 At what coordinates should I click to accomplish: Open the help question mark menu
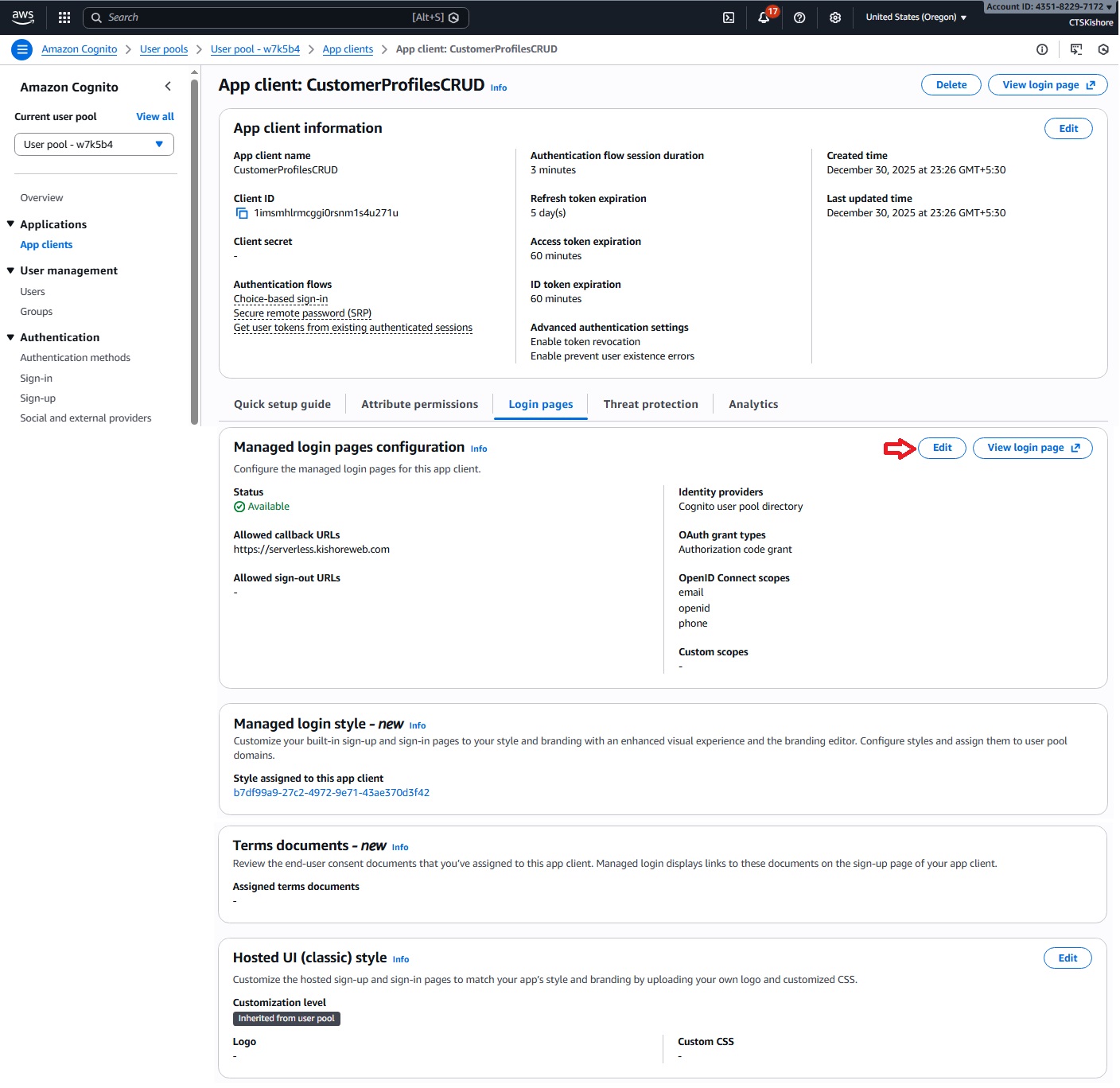pos(799,17)
